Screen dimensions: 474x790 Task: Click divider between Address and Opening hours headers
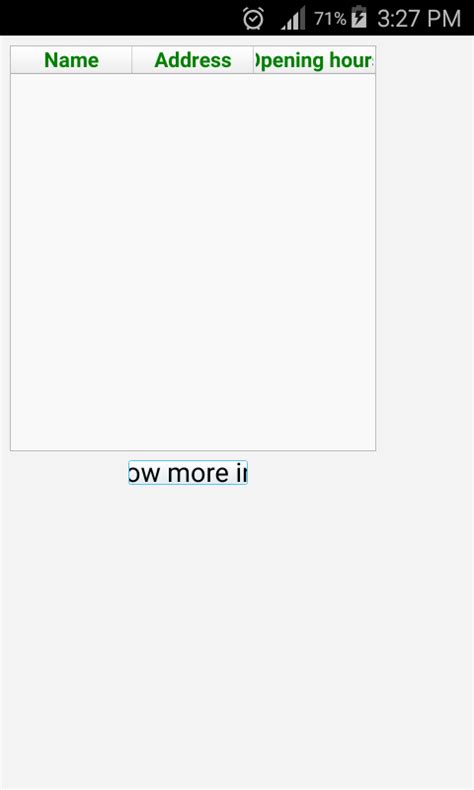click(x=253, y=60)
